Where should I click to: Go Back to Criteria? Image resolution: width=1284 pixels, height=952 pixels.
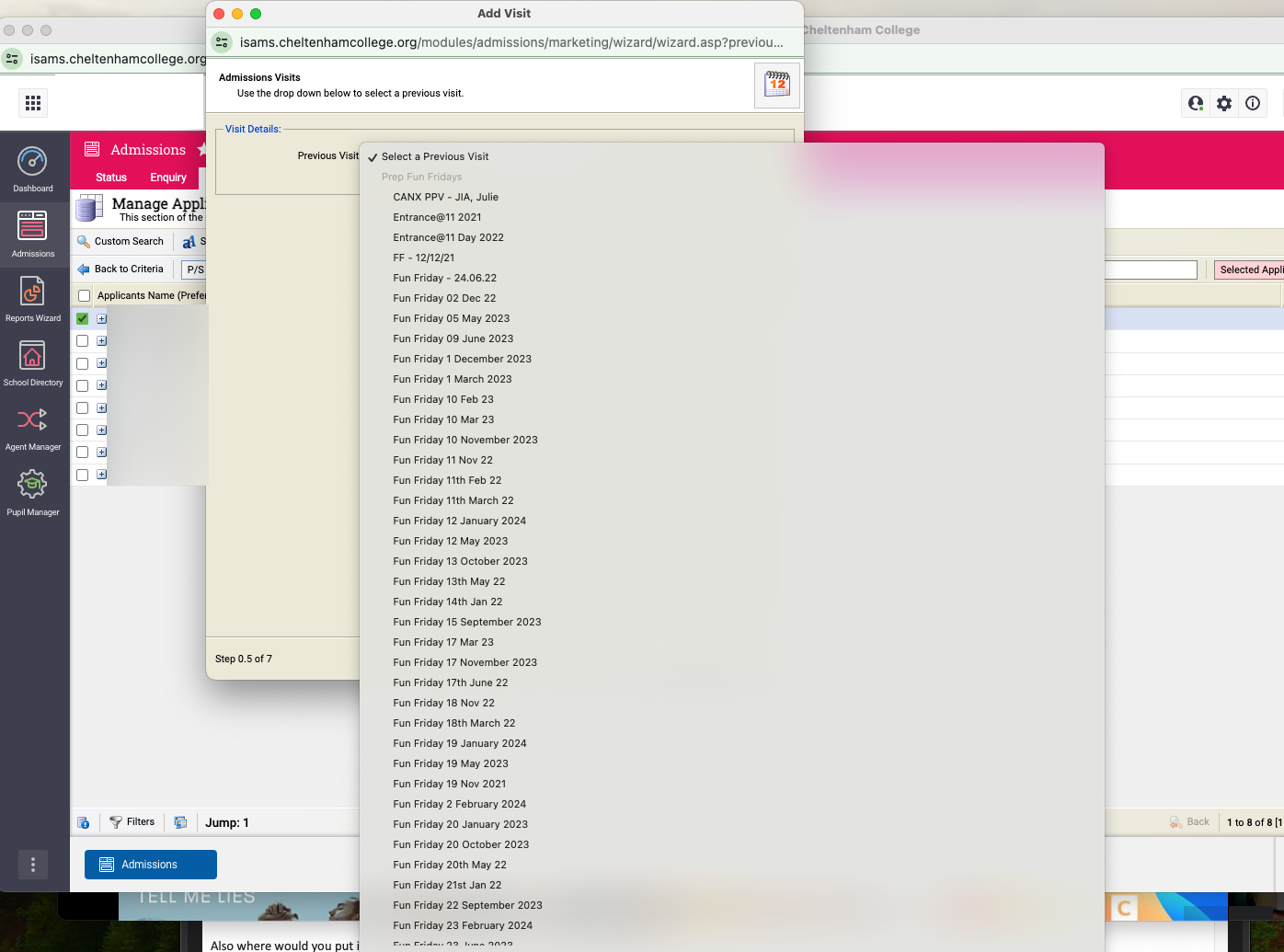point(120,269)
